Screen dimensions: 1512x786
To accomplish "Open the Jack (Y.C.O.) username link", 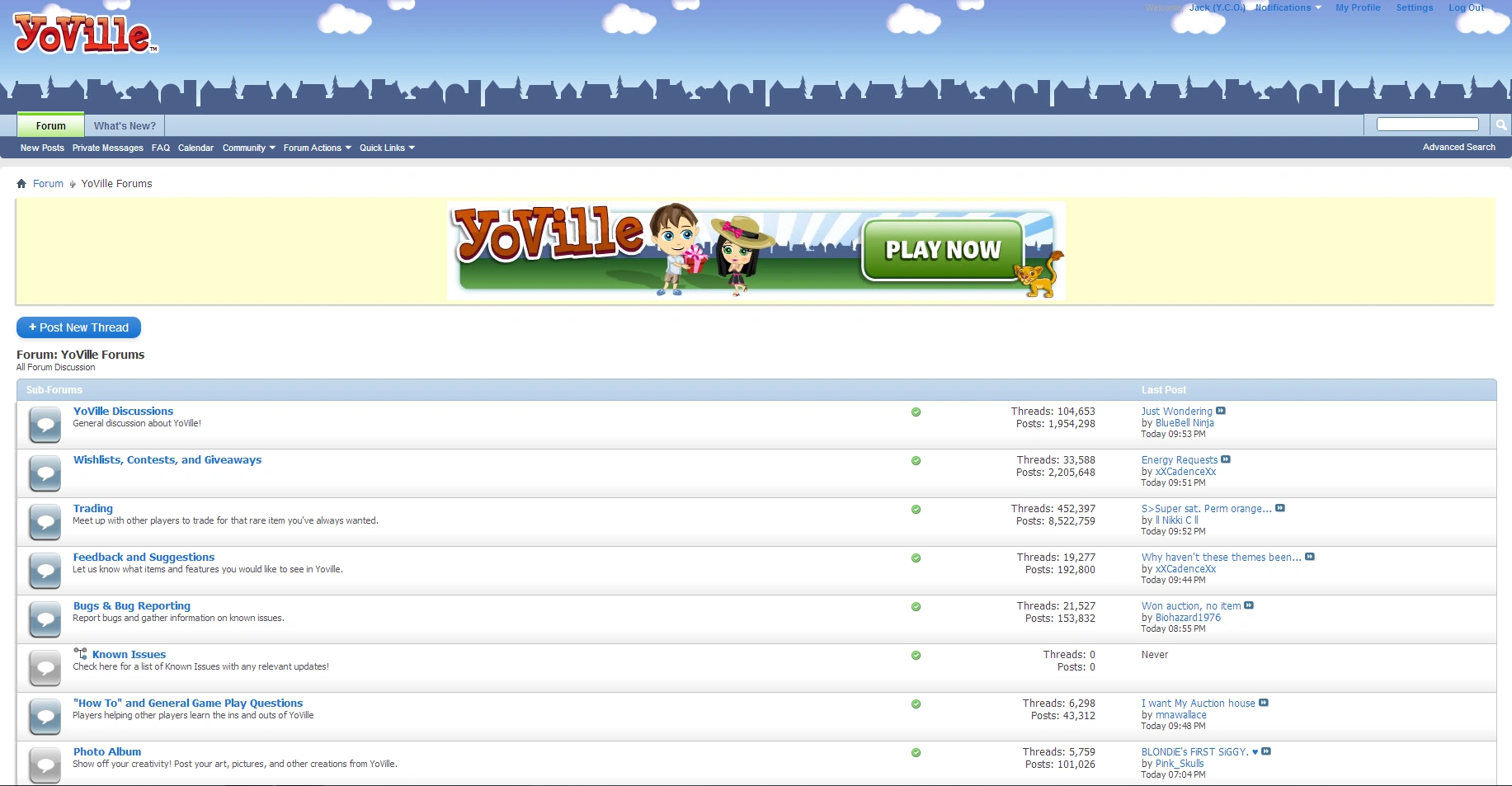I will (x=1217, y=7).
